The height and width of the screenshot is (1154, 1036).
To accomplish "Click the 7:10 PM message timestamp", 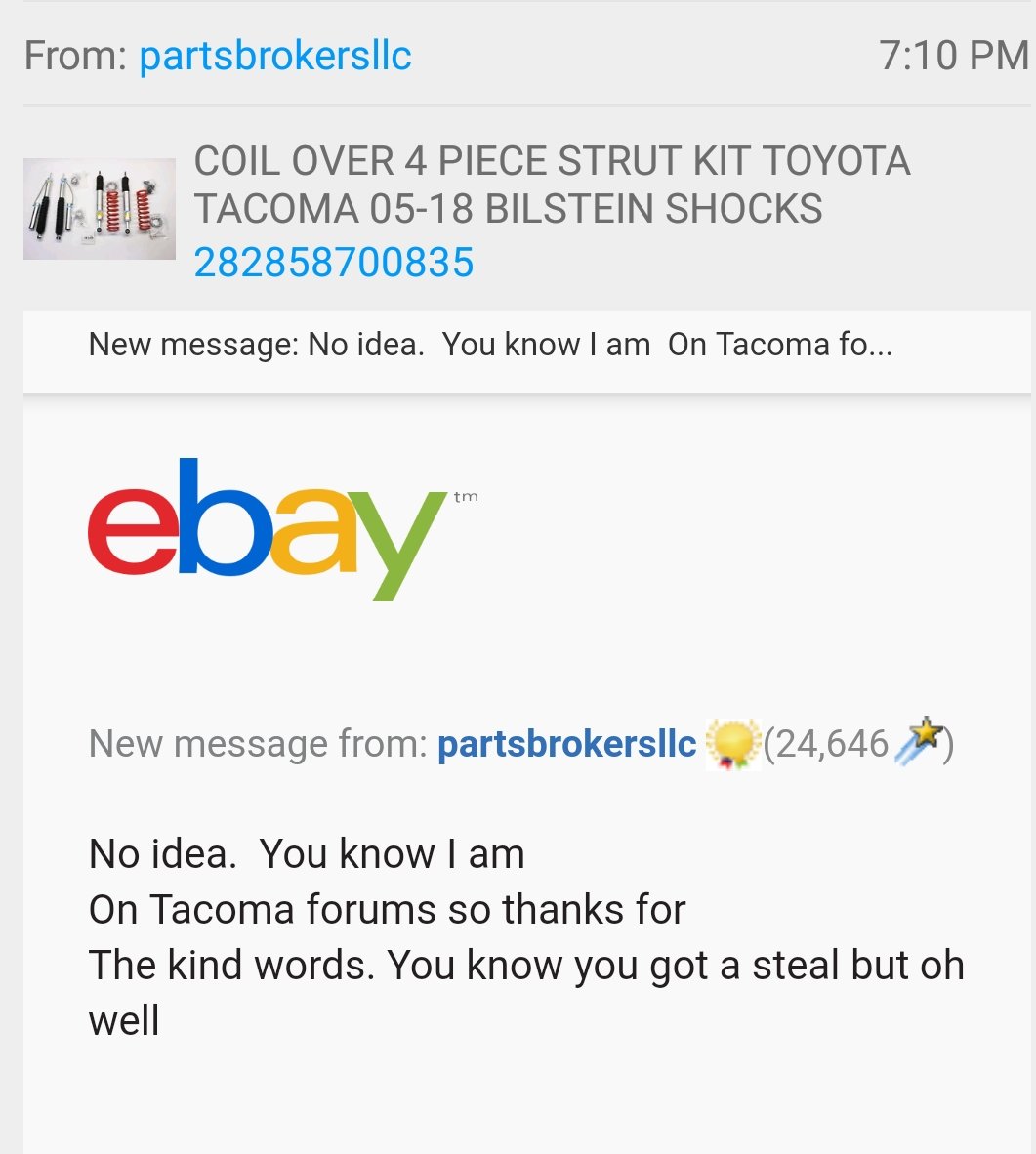I will [x=954, y=56].
